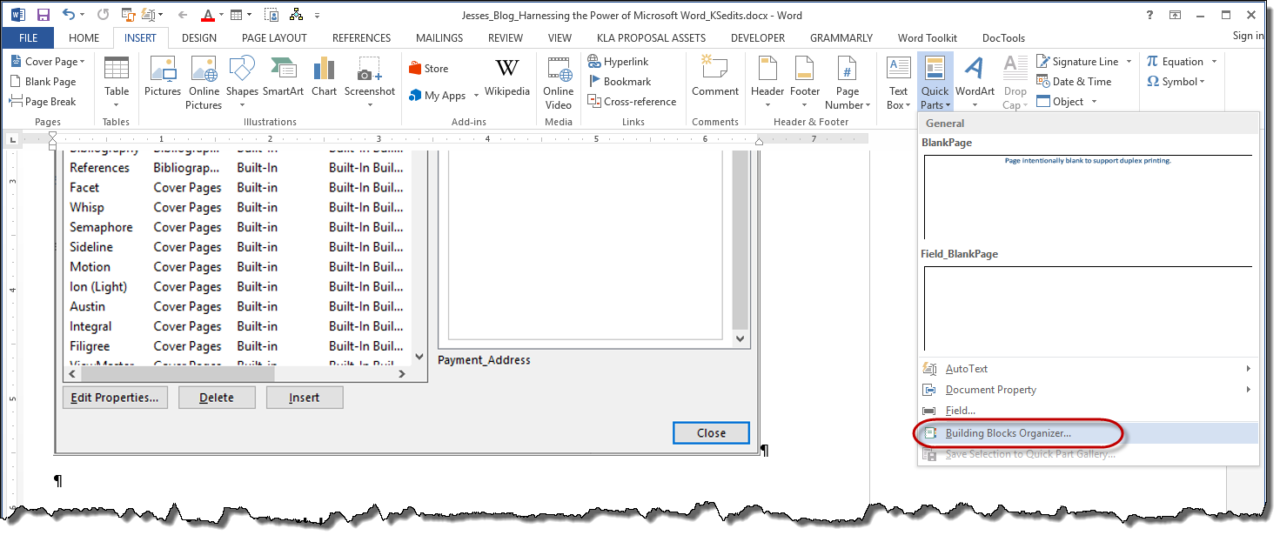Image resolution: width=1280 pixels, height=542 pixels.
Task: Select the Facet cover page row
Action: coord(237,187)
